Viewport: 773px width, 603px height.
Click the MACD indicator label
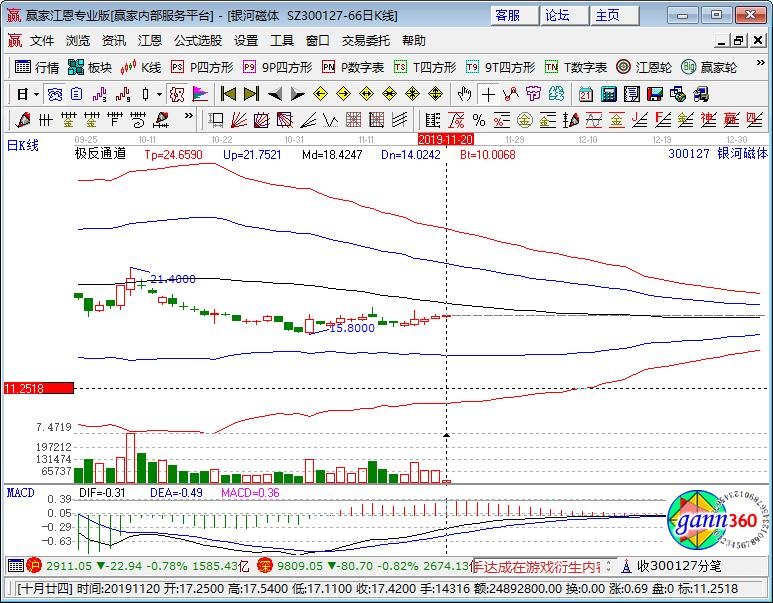20,493
